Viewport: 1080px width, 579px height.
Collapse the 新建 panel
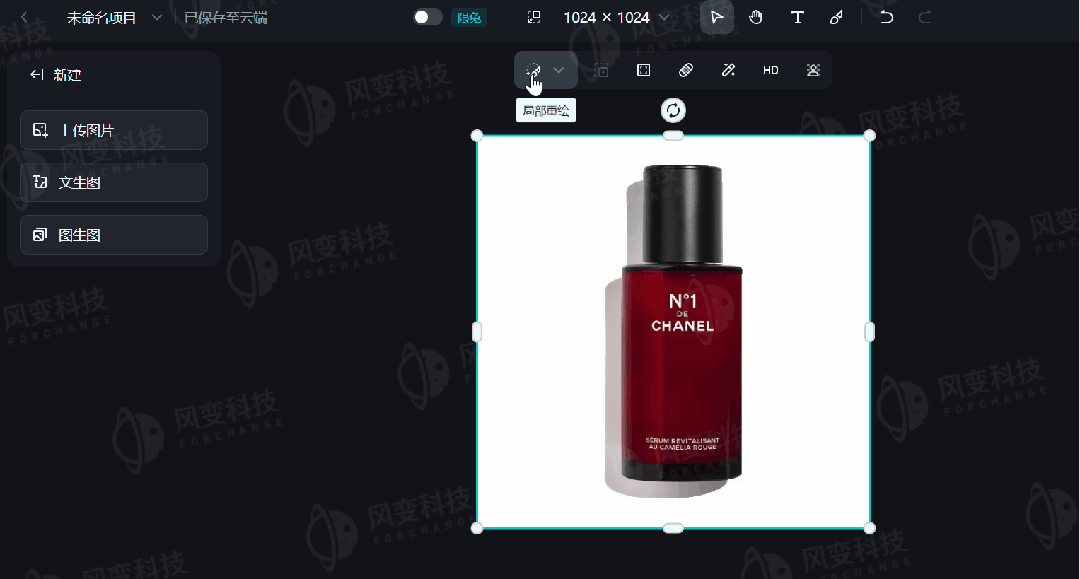(x=38, y=75)
